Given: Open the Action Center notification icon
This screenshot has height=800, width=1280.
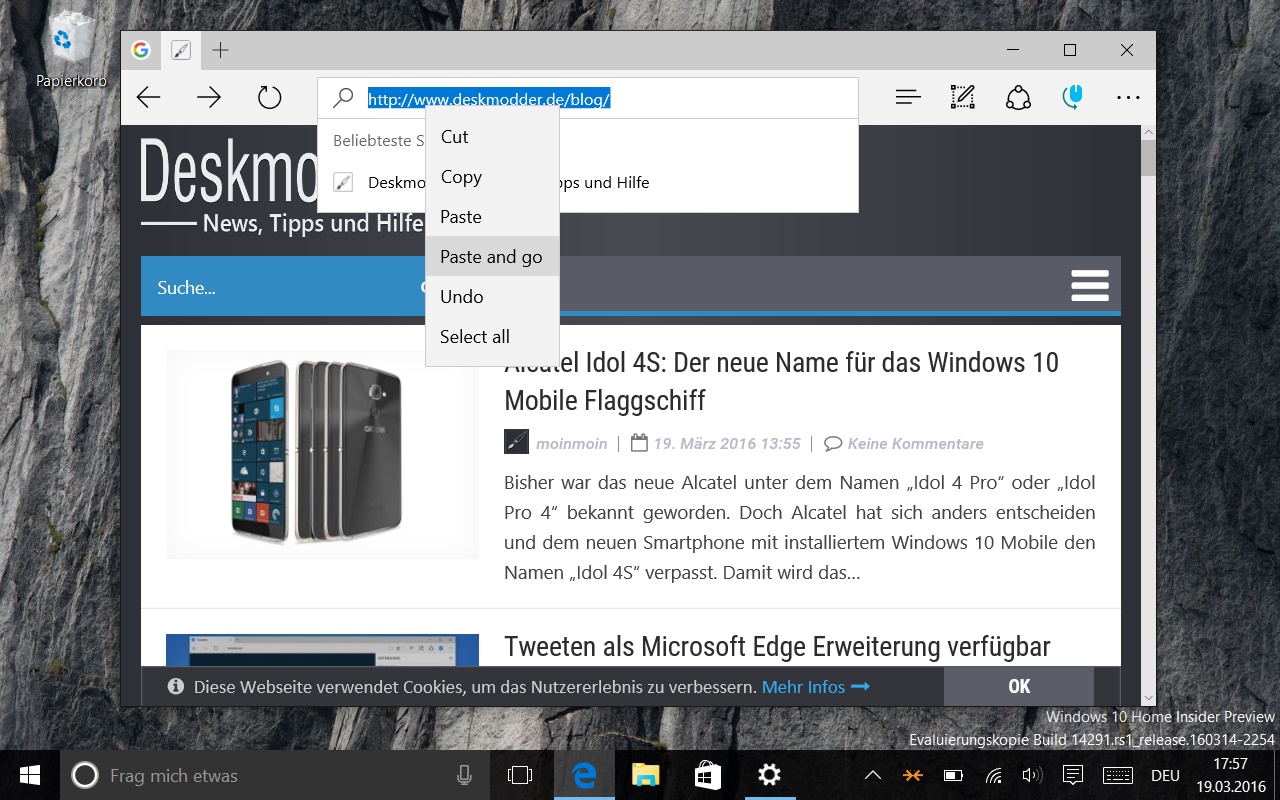Looking at the screenshot, I should pos(1072,775).
